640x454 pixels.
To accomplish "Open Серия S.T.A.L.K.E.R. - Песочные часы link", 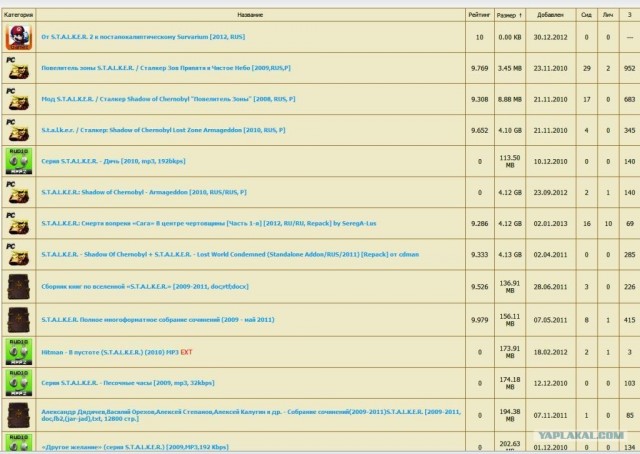I will (127, 383).
